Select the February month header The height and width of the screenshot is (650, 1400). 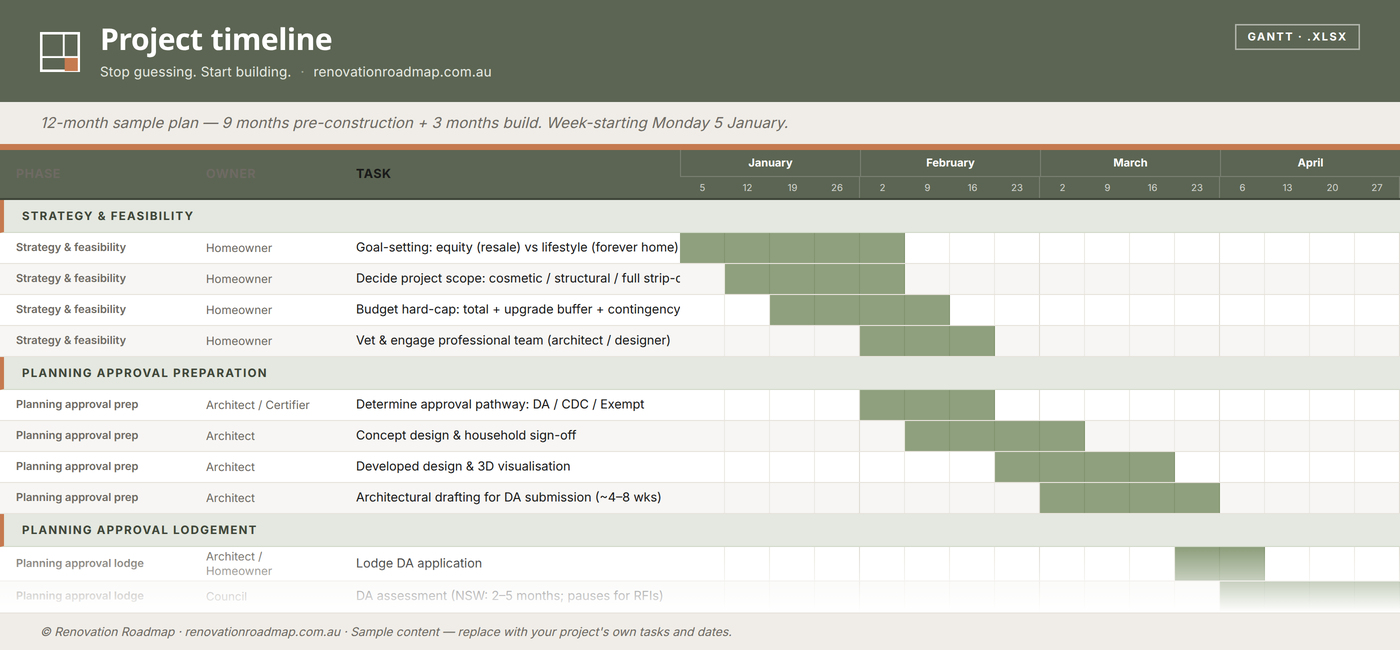(x=950, y=163)
